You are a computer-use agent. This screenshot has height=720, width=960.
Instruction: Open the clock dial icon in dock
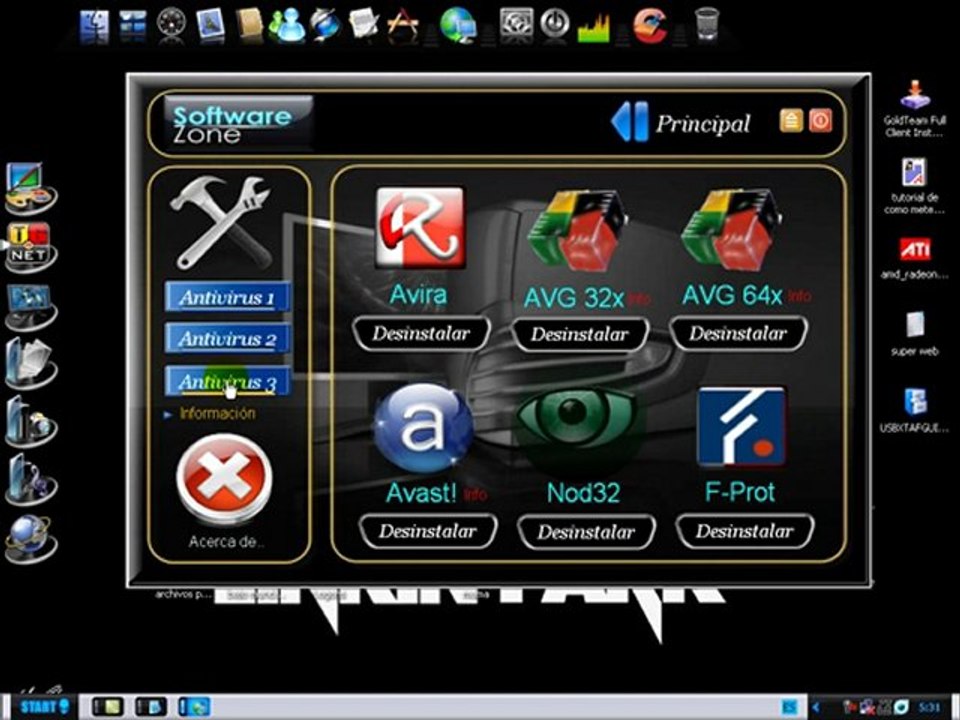171,24
